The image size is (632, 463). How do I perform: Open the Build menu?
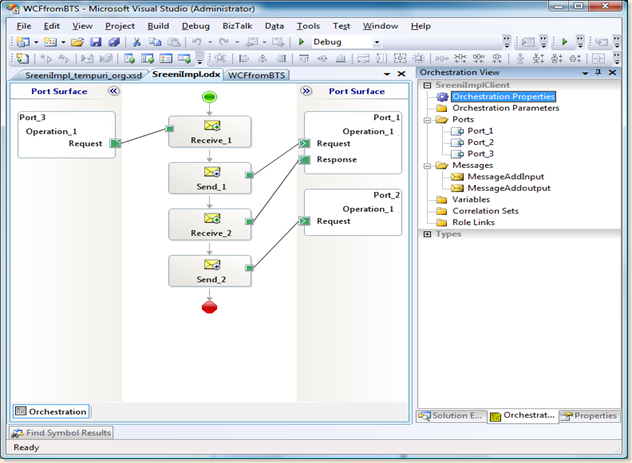point(158,26)
